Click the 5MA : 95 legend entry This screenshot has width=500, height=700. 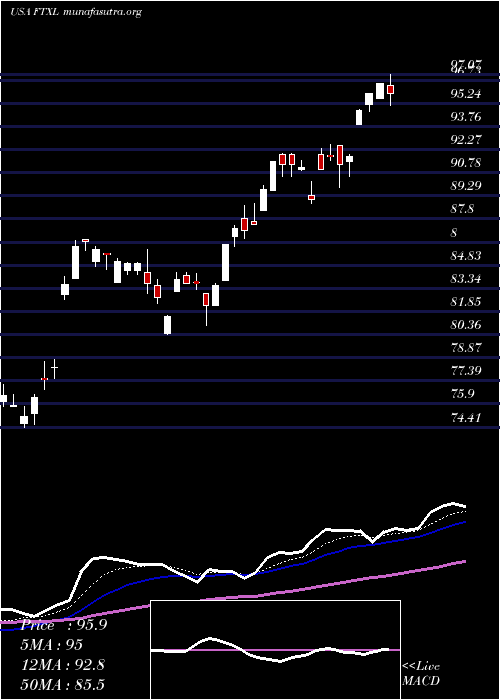pos(52,645)
